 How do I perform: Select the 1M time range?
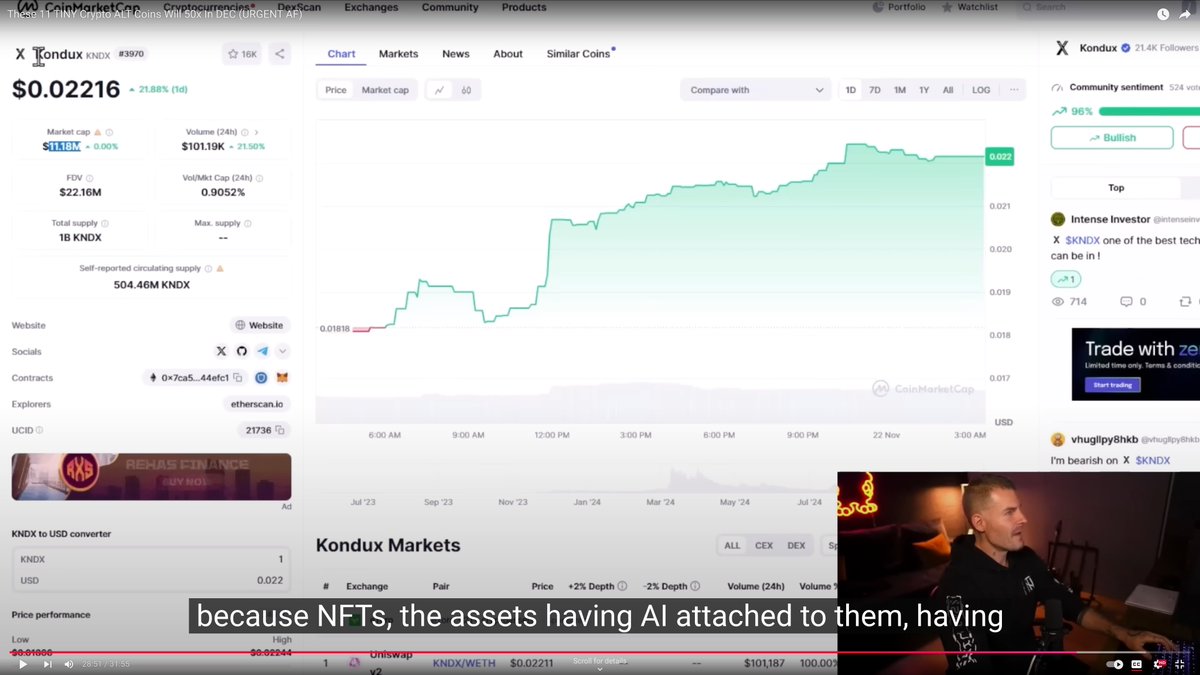[x=900, y=90]
